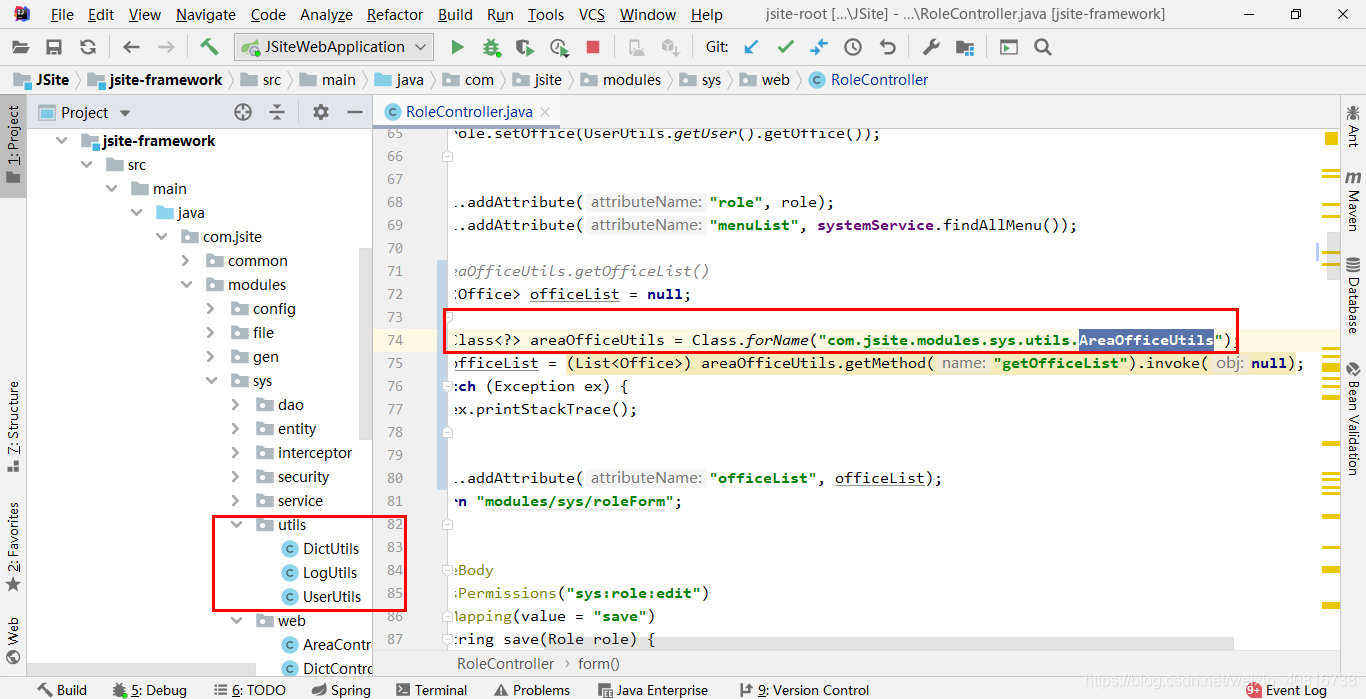1366x699 pixels.
Task: Revert changes with the undo arrow icon
Action: (887, 47)
